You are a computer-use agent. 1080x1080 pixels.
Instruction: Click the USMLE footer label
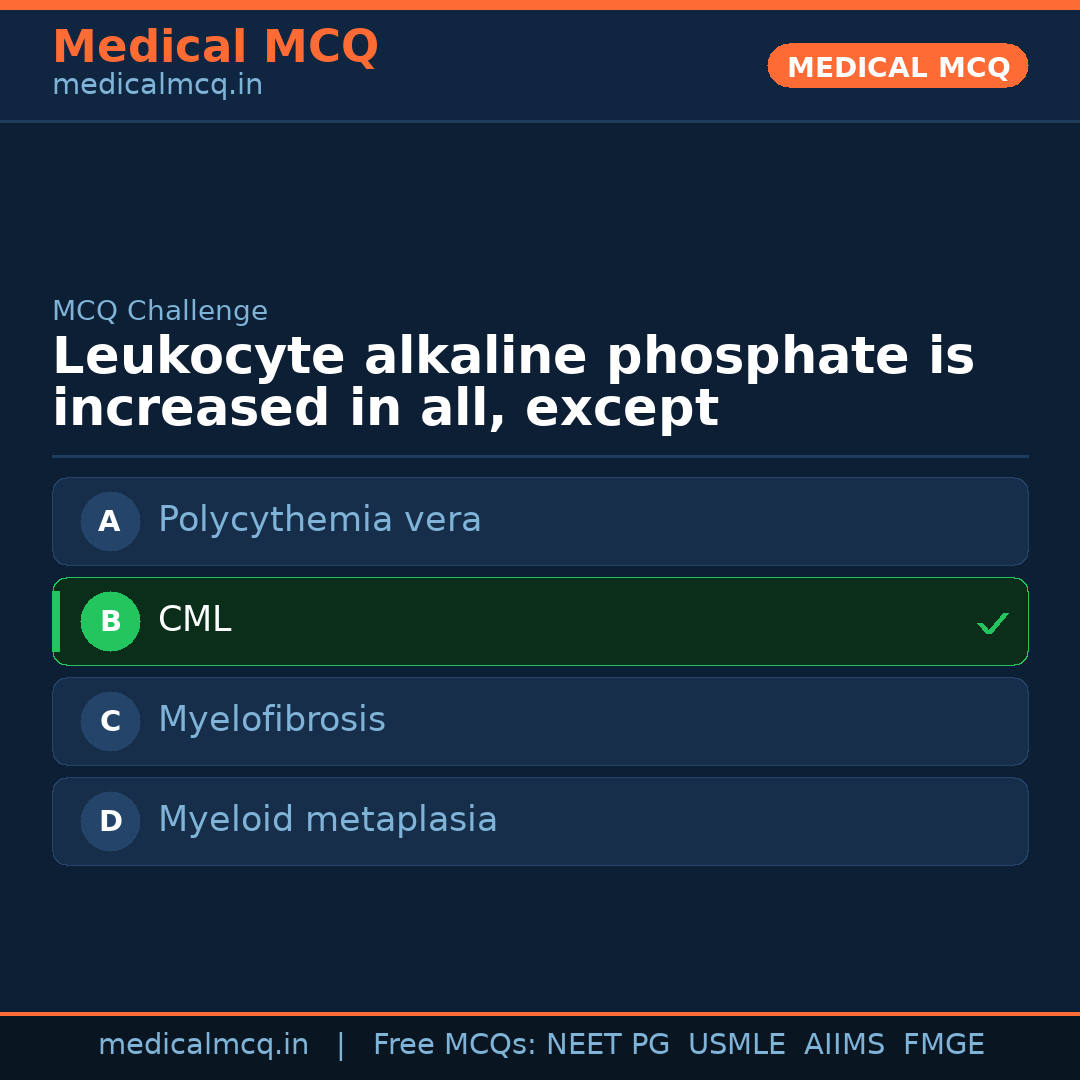tap(736, 1045)
